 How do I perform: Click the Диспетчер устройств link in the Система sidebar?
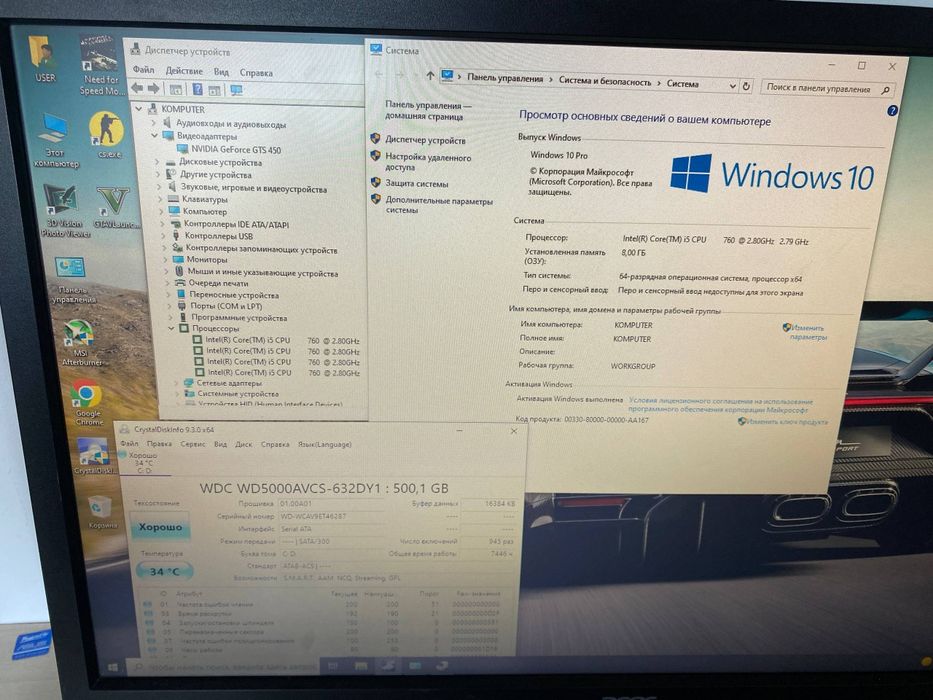425,140
